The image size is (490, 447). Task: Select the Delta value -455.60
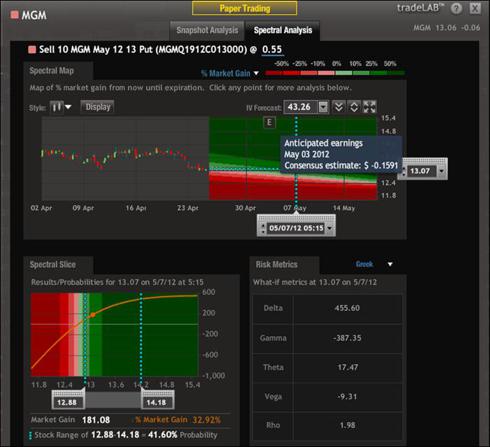347,308
